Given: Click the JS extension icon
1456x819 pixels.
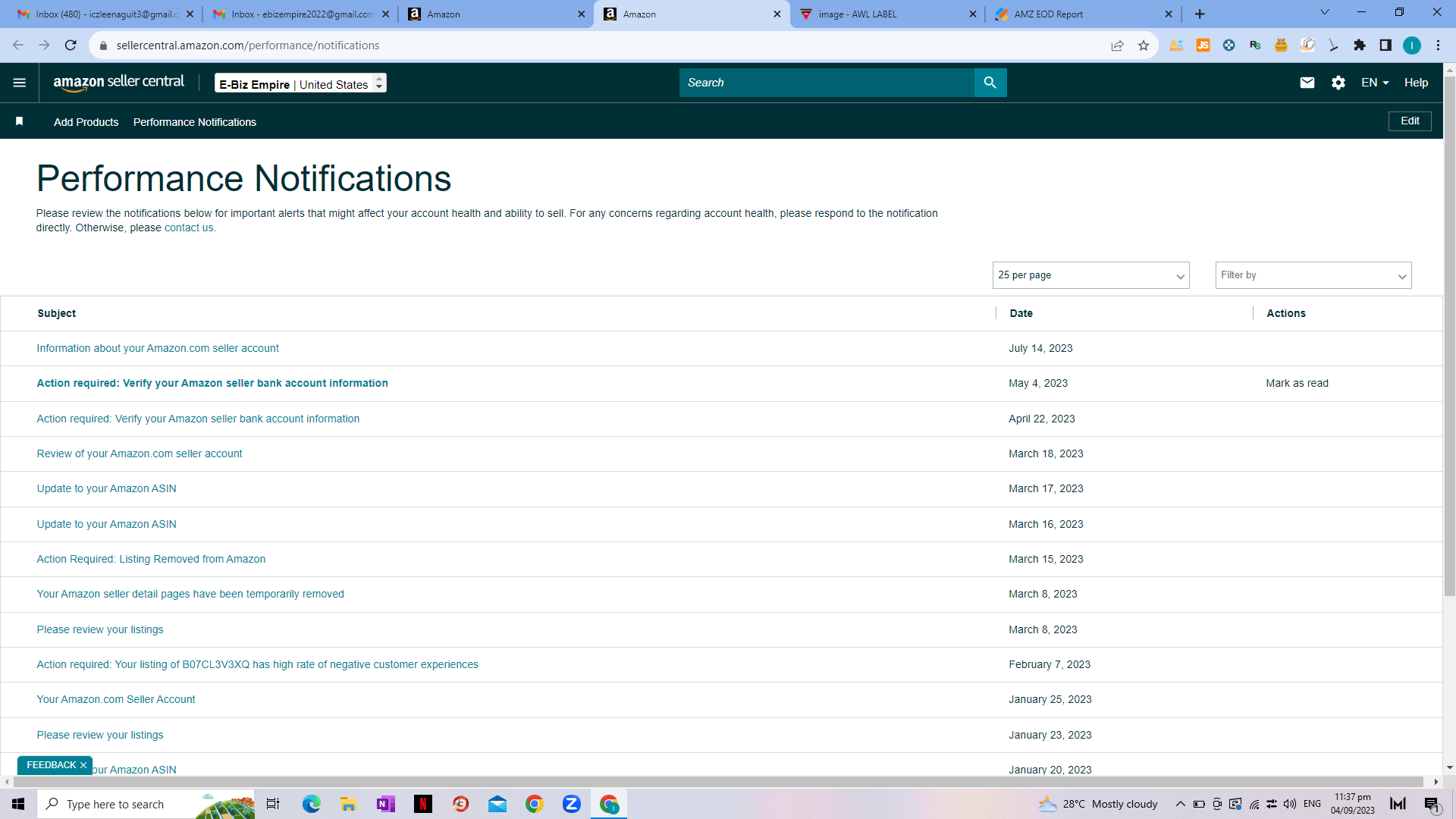Looking at the screenshot, I should click(x=1203, y=45).
